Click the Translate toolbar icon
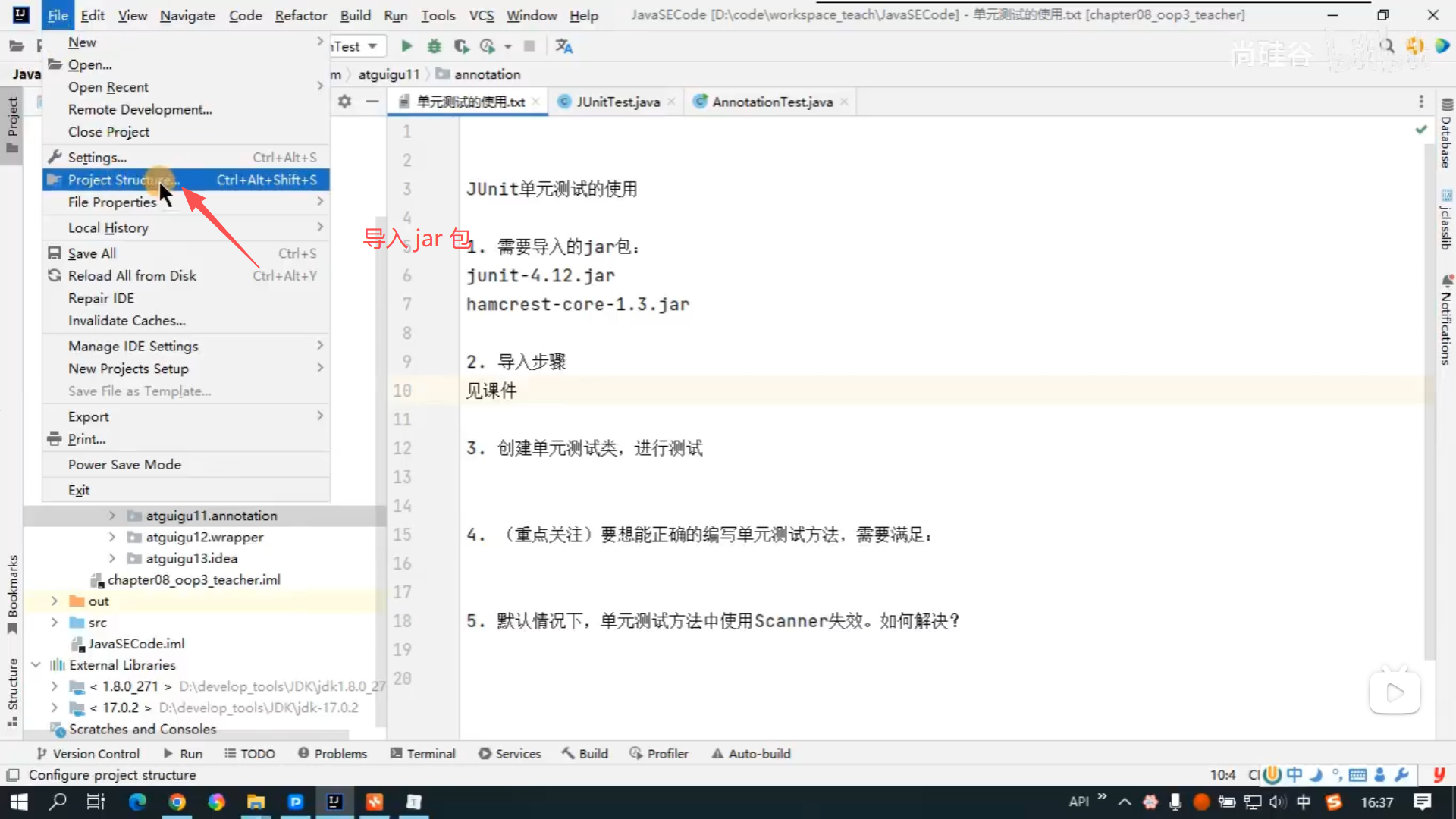Image resolution: width=1456 pixels, height=819 pixels. tap(563, 46)
